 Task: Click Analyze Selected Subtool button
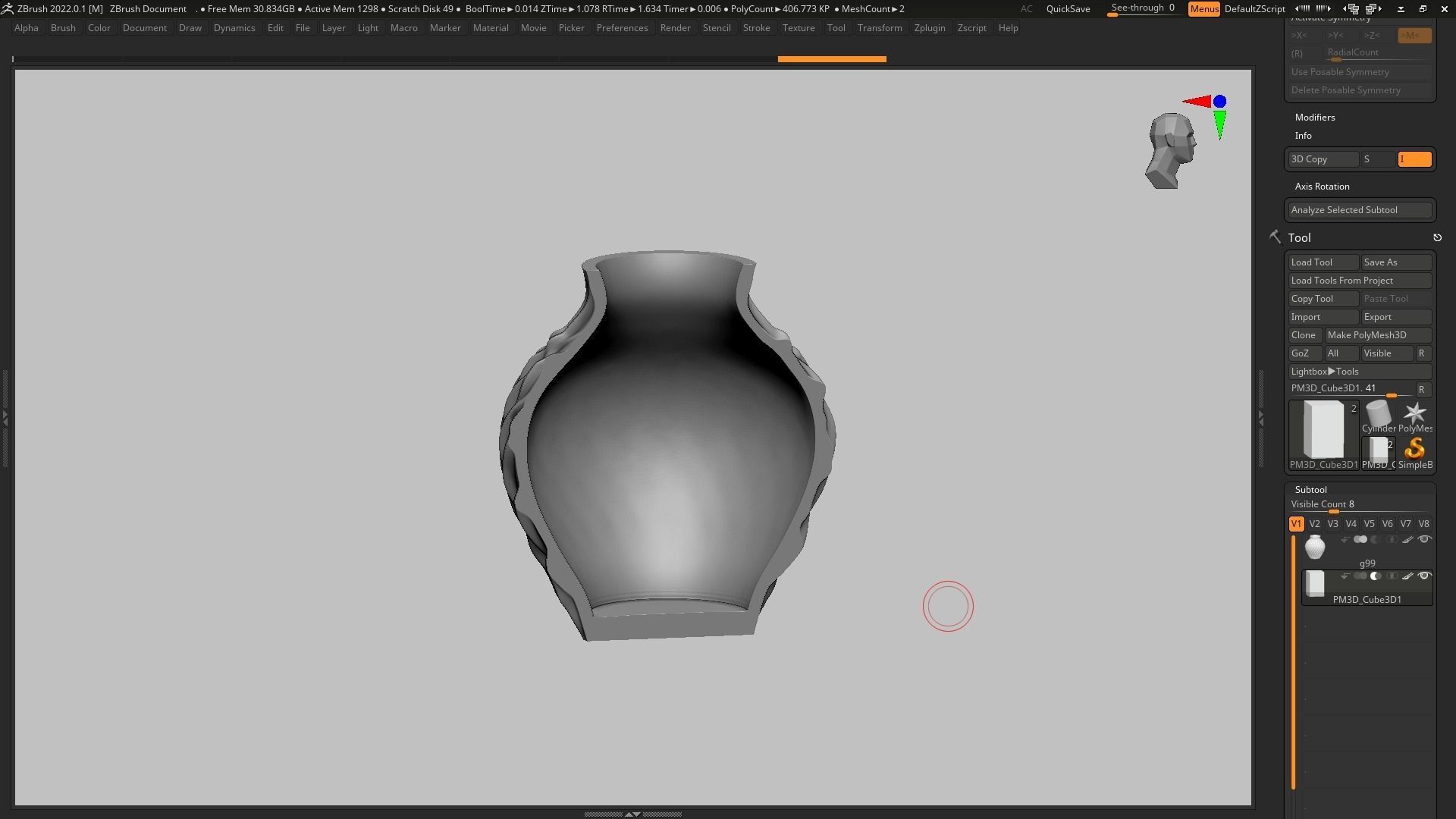[1360, 210]
